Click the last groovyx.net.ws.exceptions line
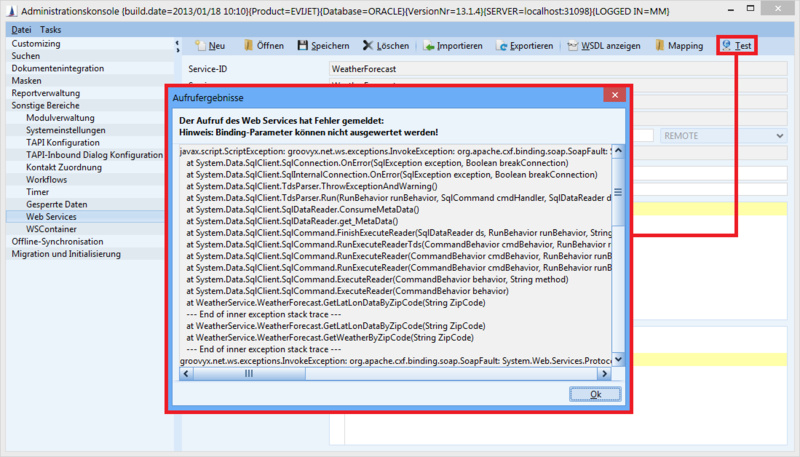The width and height of the screenshot is (800, 457). [x=395, y=361]
